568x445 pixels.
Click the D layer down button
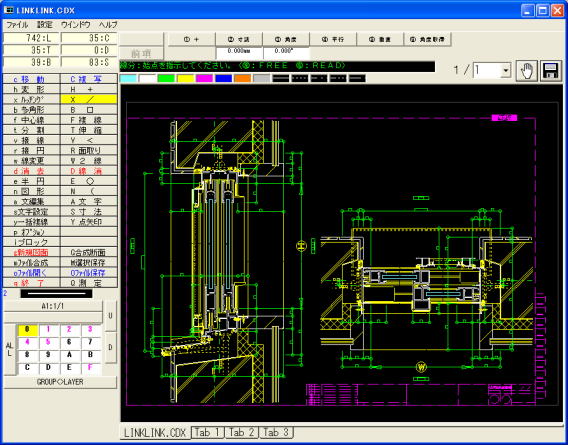click(110, 347)
